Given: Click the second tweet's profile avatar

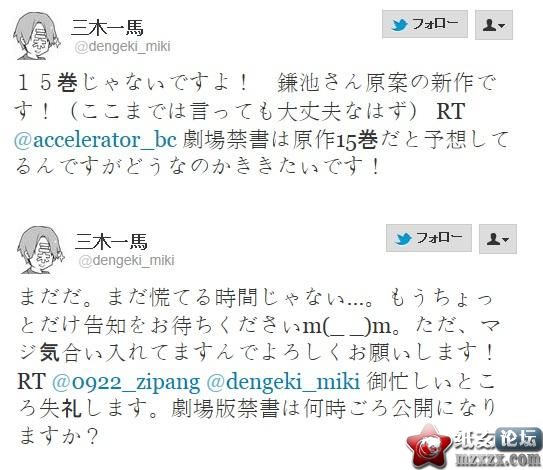Looking at the screenshot, I should 41,250.
